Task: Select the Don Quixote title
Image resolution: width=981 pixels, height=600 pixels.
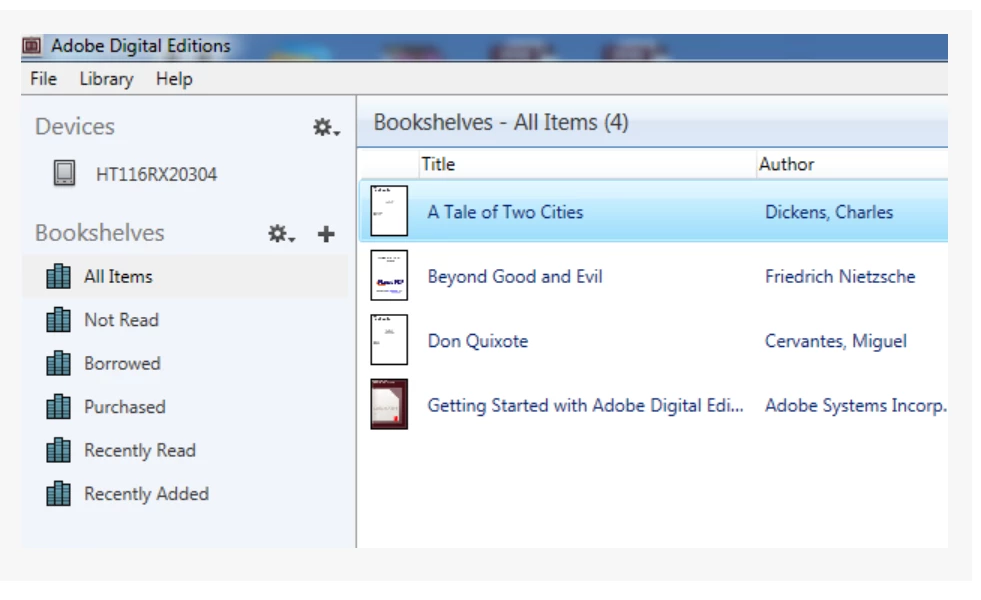Action: pos(477,341)
